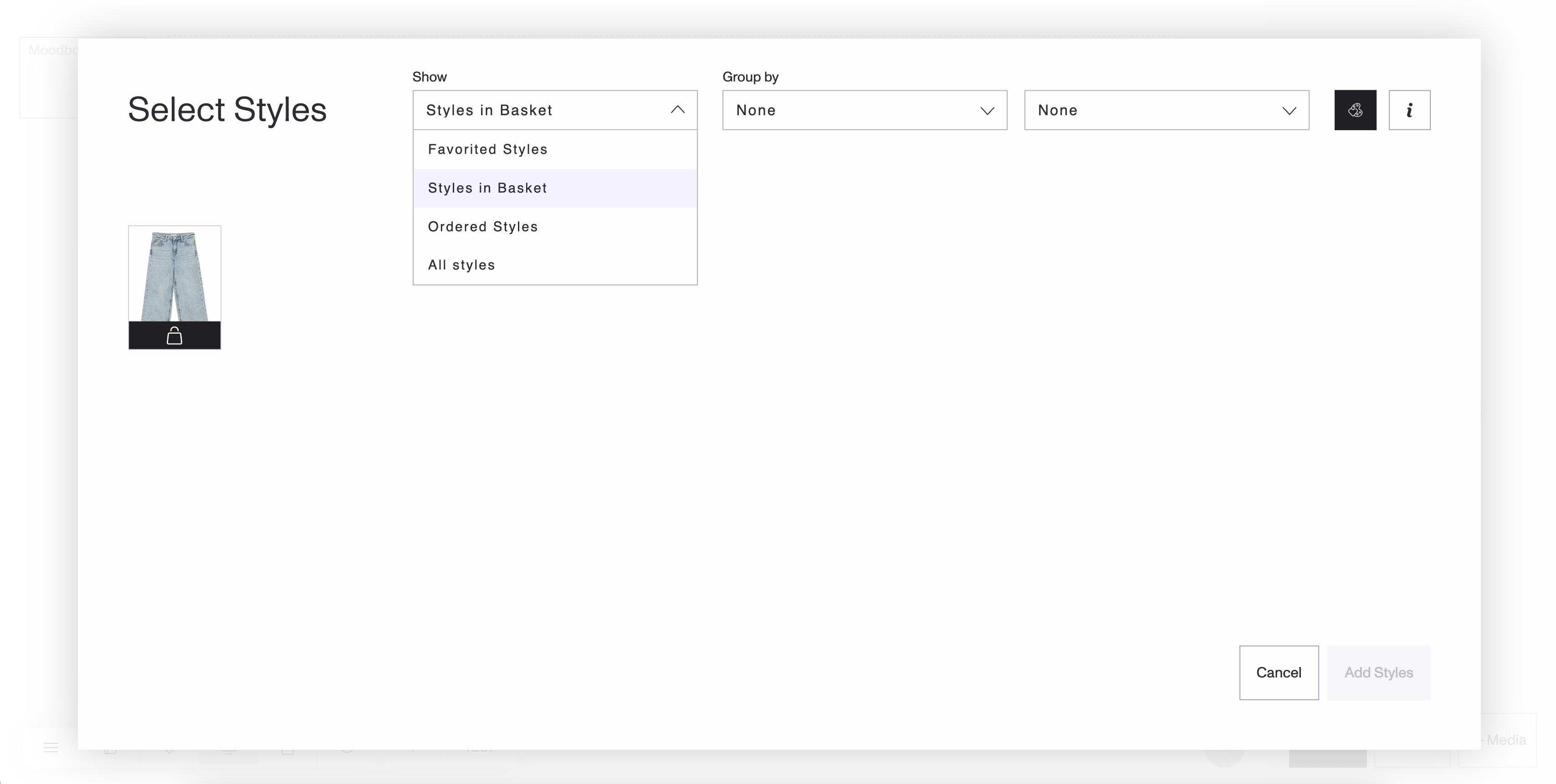
Task: Collapse the Show dropdown with up chevron
Action: (x=677, y=110)
